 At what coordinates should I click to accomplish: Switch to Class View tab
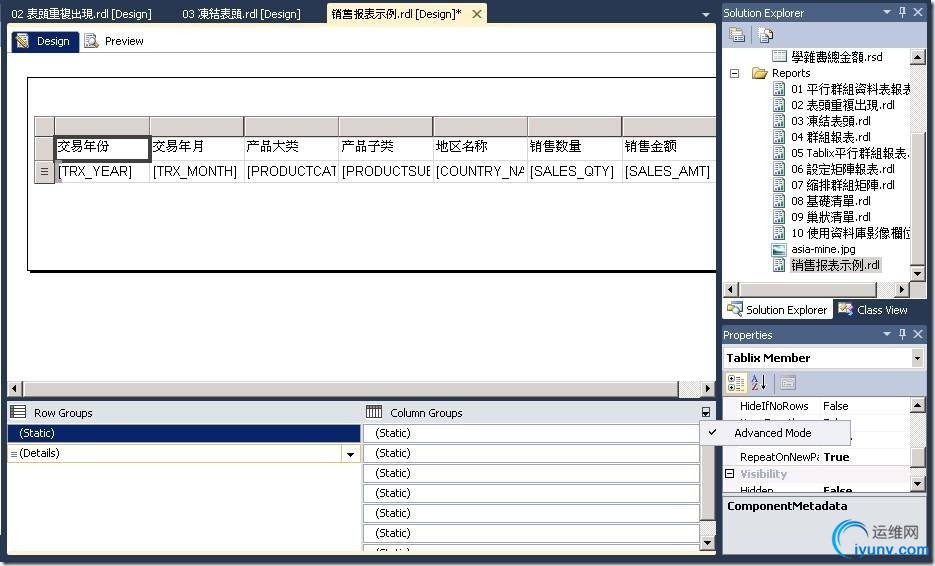point(873,310)
